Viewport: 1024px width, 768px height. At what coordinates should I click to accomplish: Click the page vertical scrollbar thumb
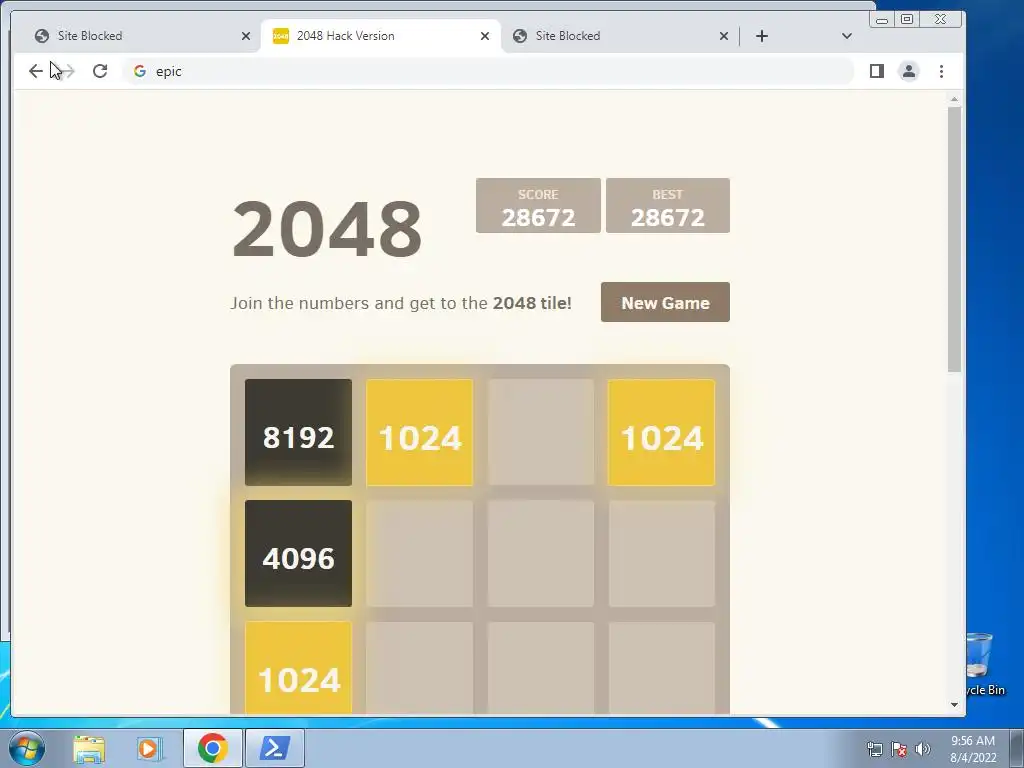tap(954, 240)
